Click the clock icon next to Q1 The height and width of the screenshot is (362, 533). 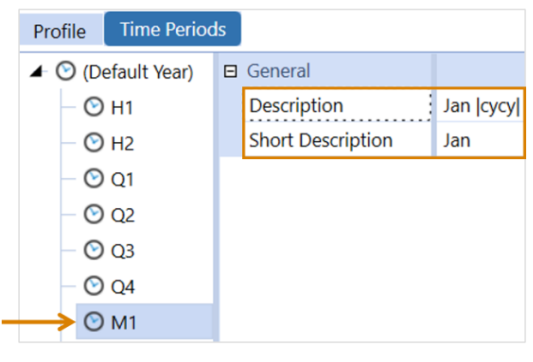[x=93, y=178]
